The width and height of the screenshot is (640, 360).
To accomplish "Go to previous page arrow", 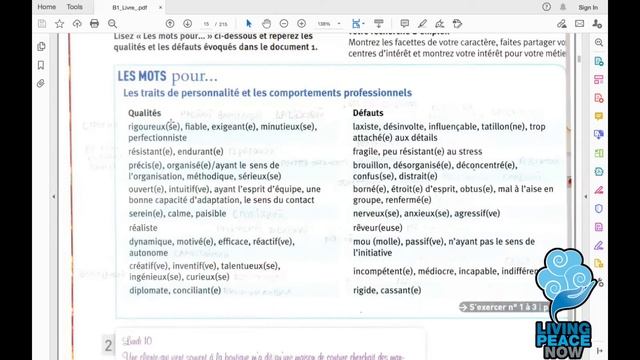I will coord(170,24).
